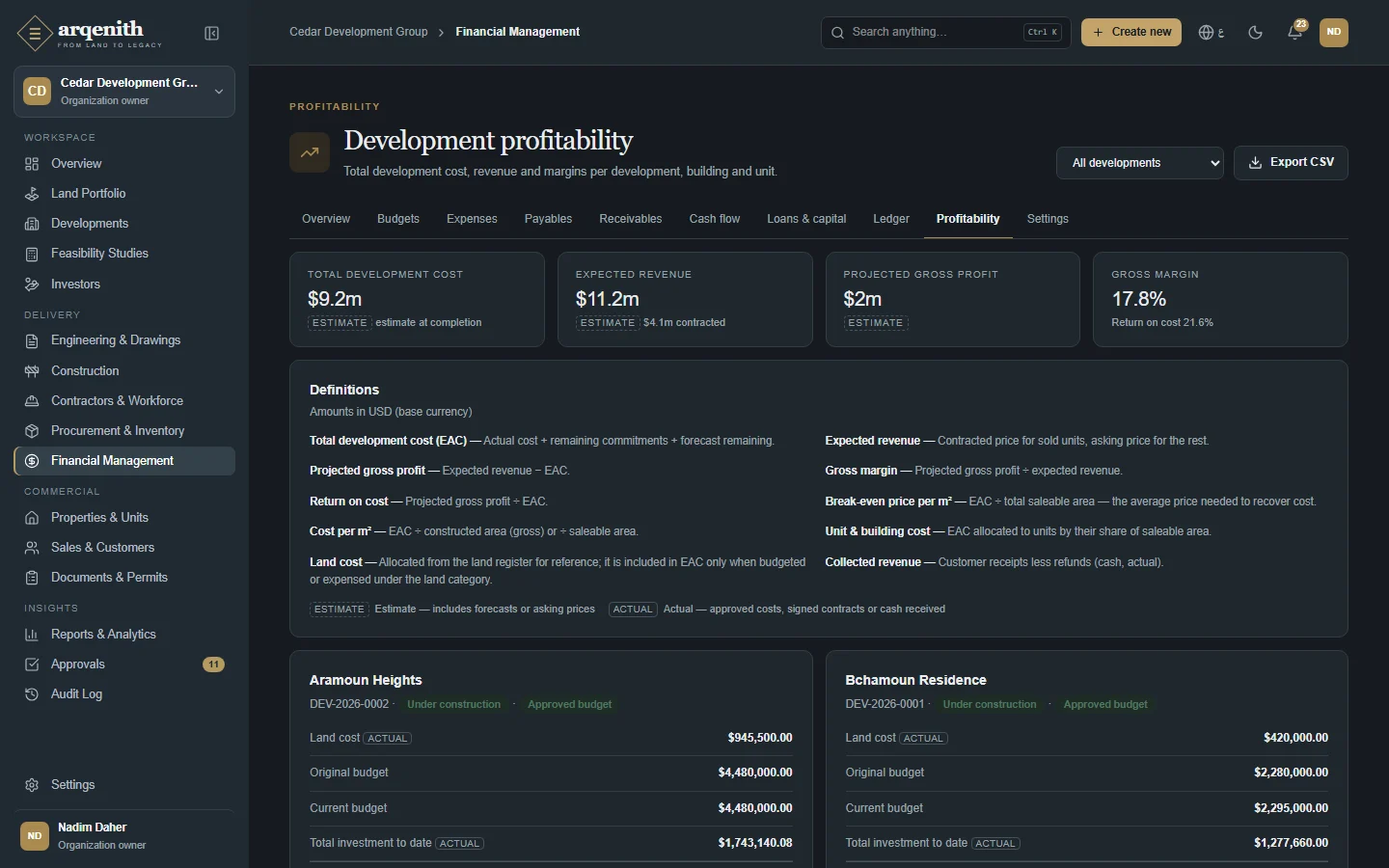The width and height of the screenshot is (1389, 868).
Task: Open ND user avatar menu in header
Action: click(1334, 33)
